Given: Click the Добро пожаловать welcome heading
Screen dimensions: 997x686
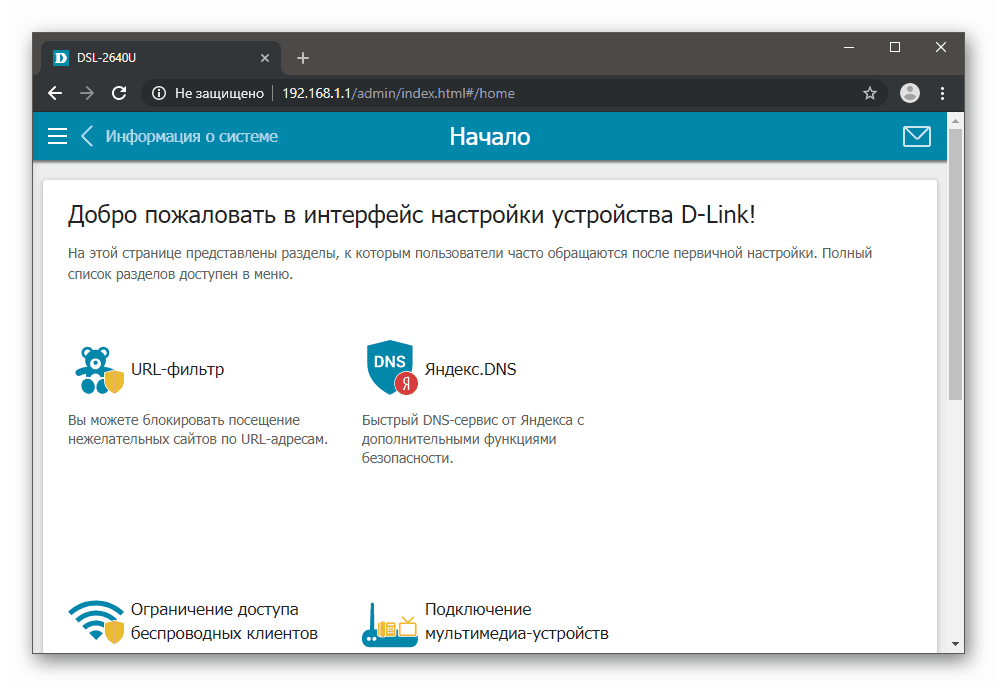Looking at the screenshot, I should (411, 215).
